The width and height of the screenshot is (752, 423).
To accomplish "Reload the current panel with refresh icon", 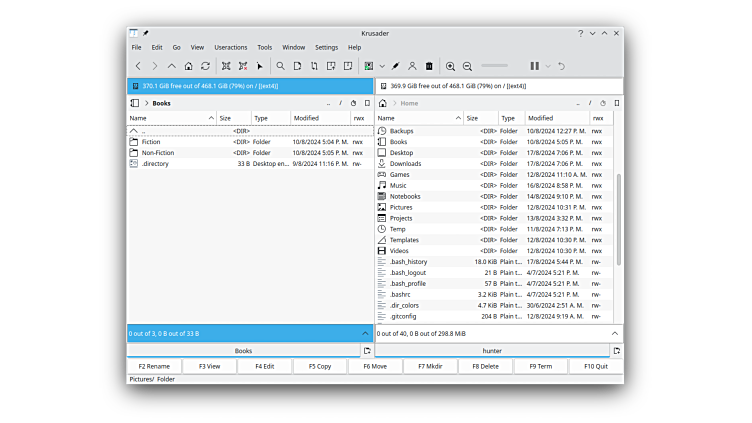I will tap(205, 66).
